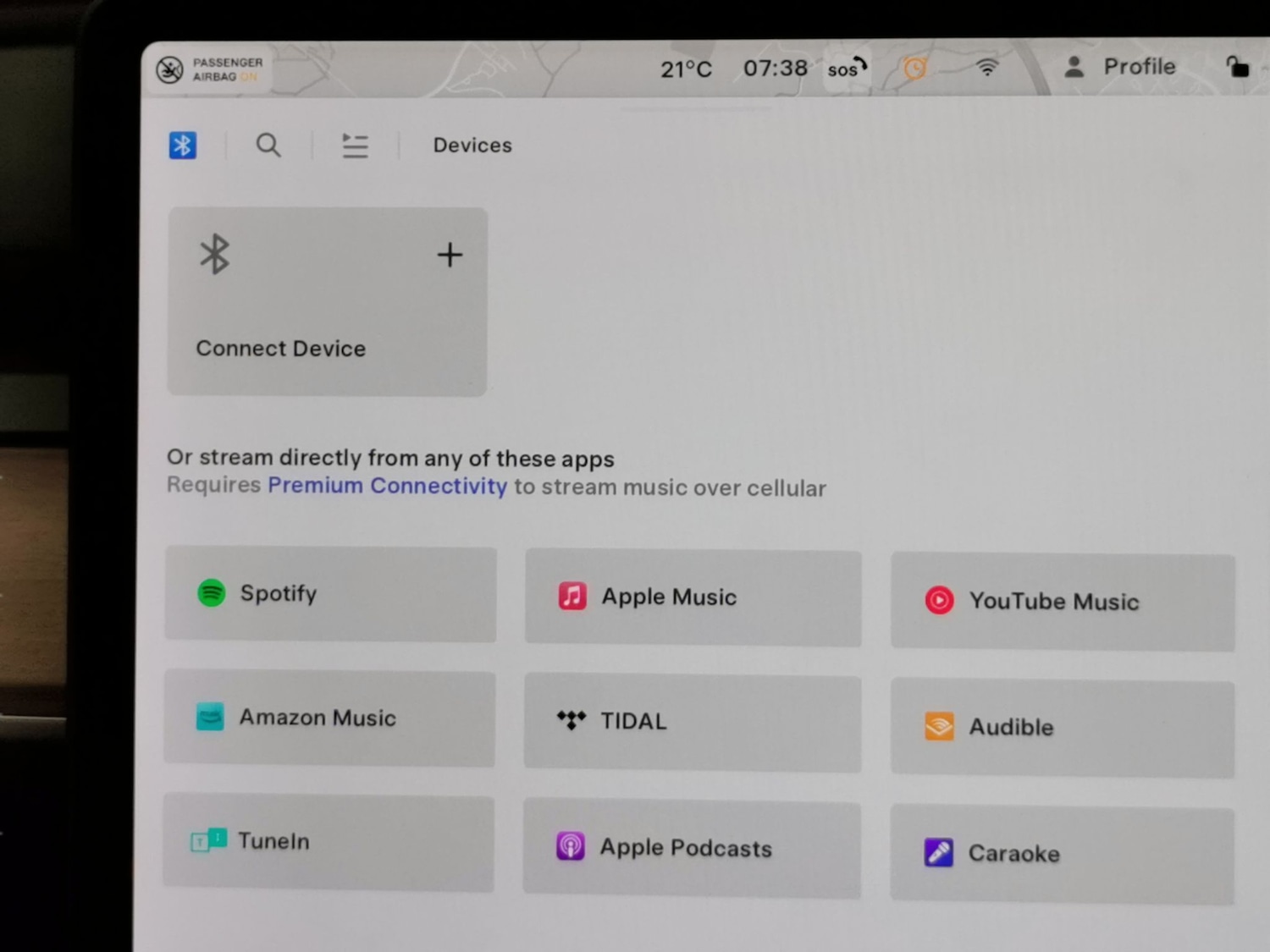
Task: Tap the 21°C outside temperature reading
Action: coord(686,69)
